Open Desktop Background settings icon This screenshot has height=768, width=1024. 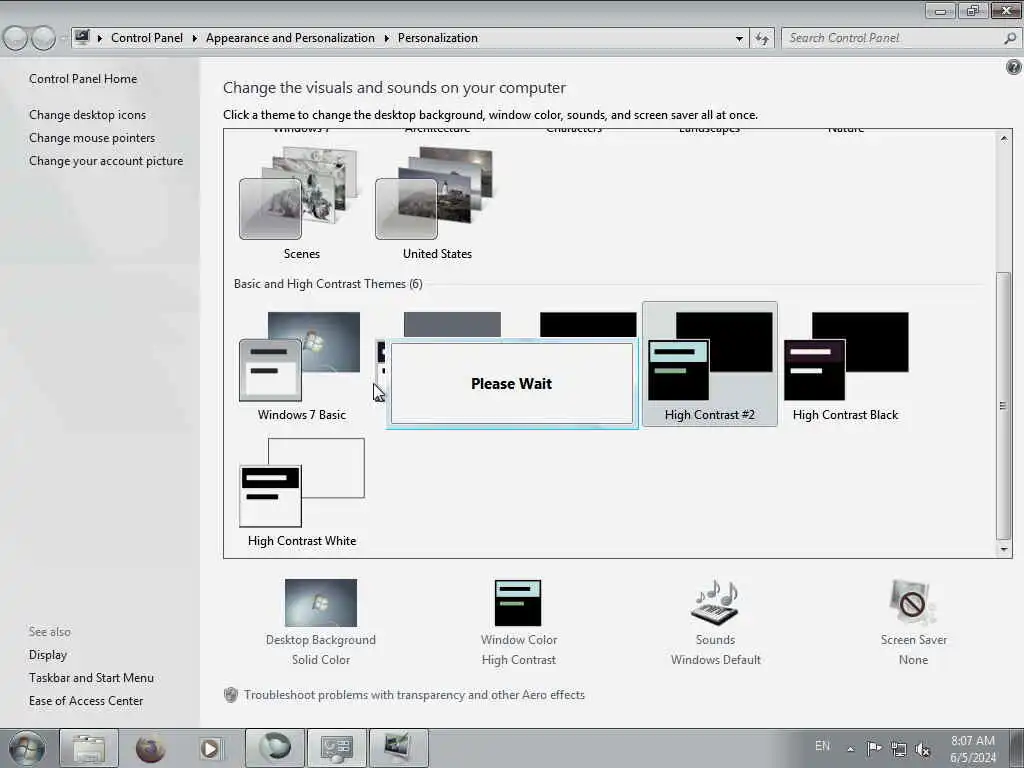(x=321, y=602)
